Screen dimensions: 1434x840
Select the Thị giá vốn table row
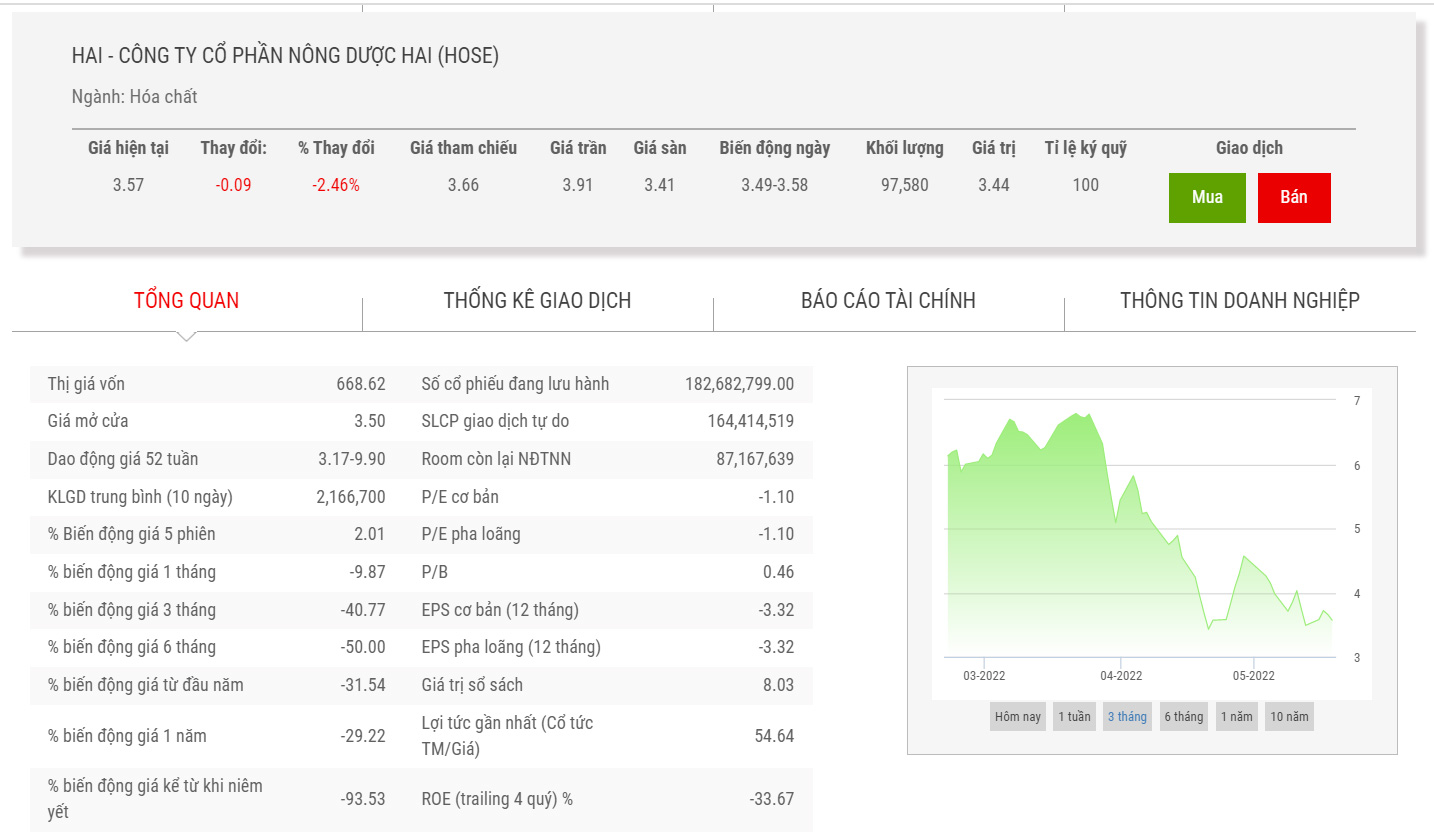point(216,384)
